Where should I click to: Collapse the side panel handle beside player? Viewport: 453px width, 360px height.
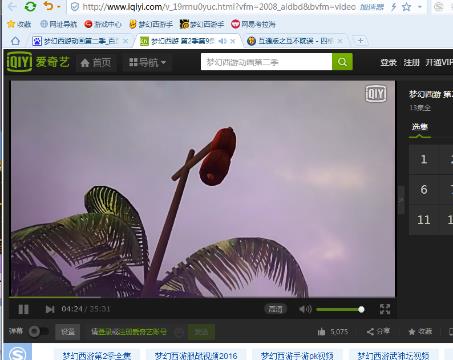[401, 200]
